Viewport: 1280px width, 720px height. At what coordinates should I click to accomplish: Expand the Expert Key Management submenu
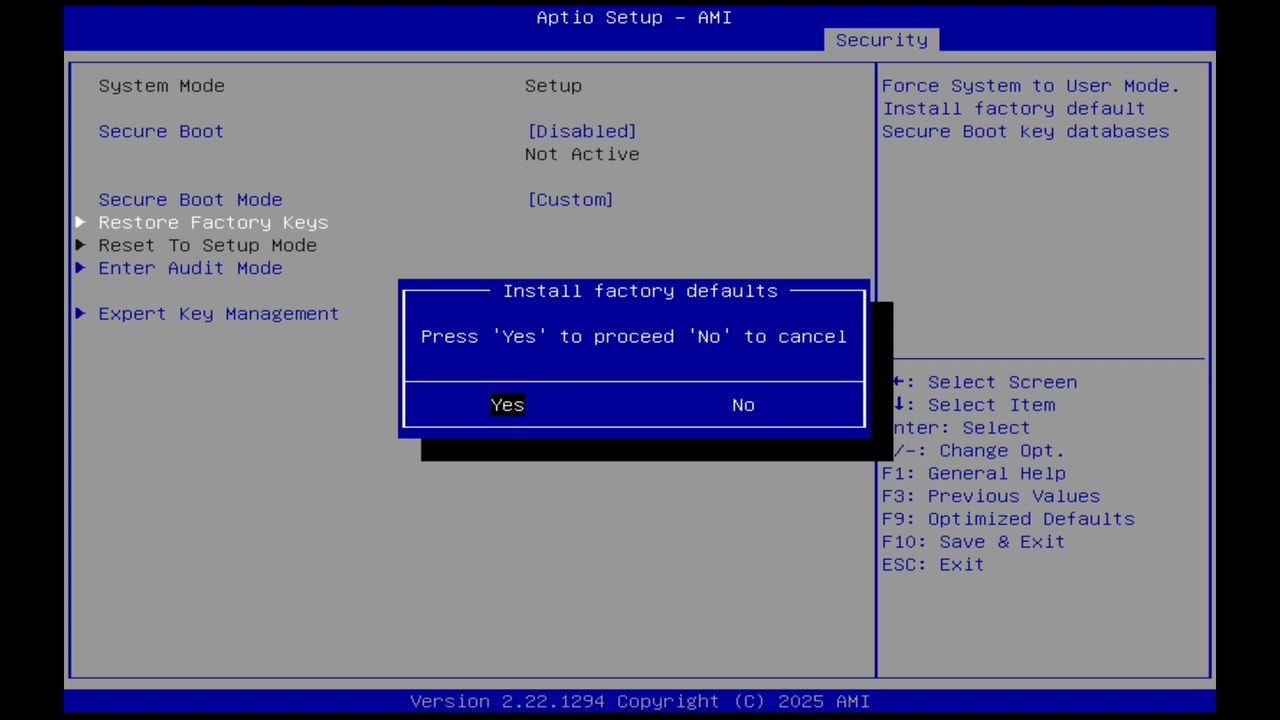[x=218, y=313]
